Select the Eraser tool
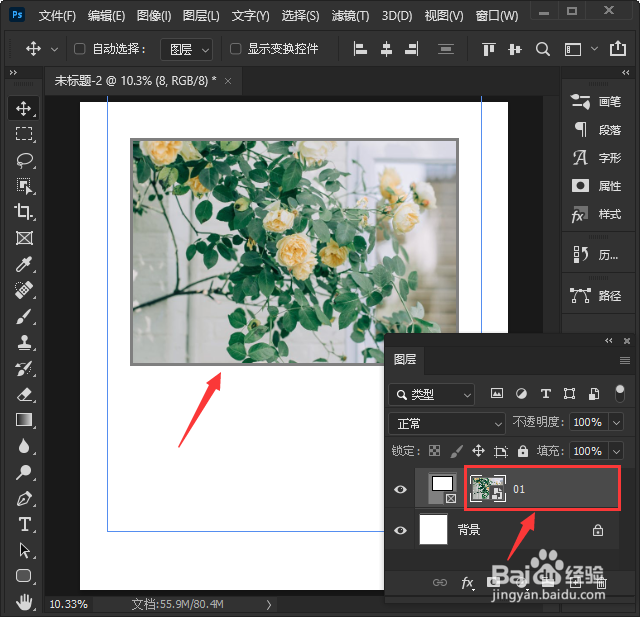The image size is (640, 617). [24, 395]
